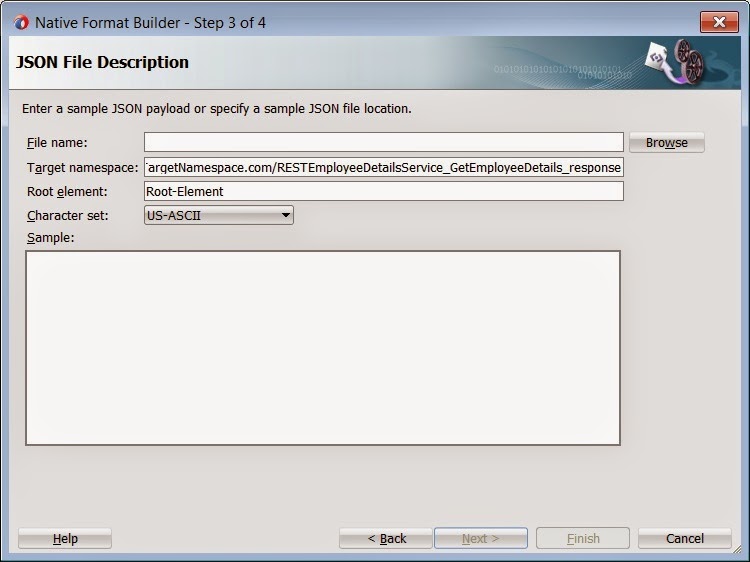Click the Oracle app icon in title bar
This screenshot has height=562, width=750.
coord(21,22)
